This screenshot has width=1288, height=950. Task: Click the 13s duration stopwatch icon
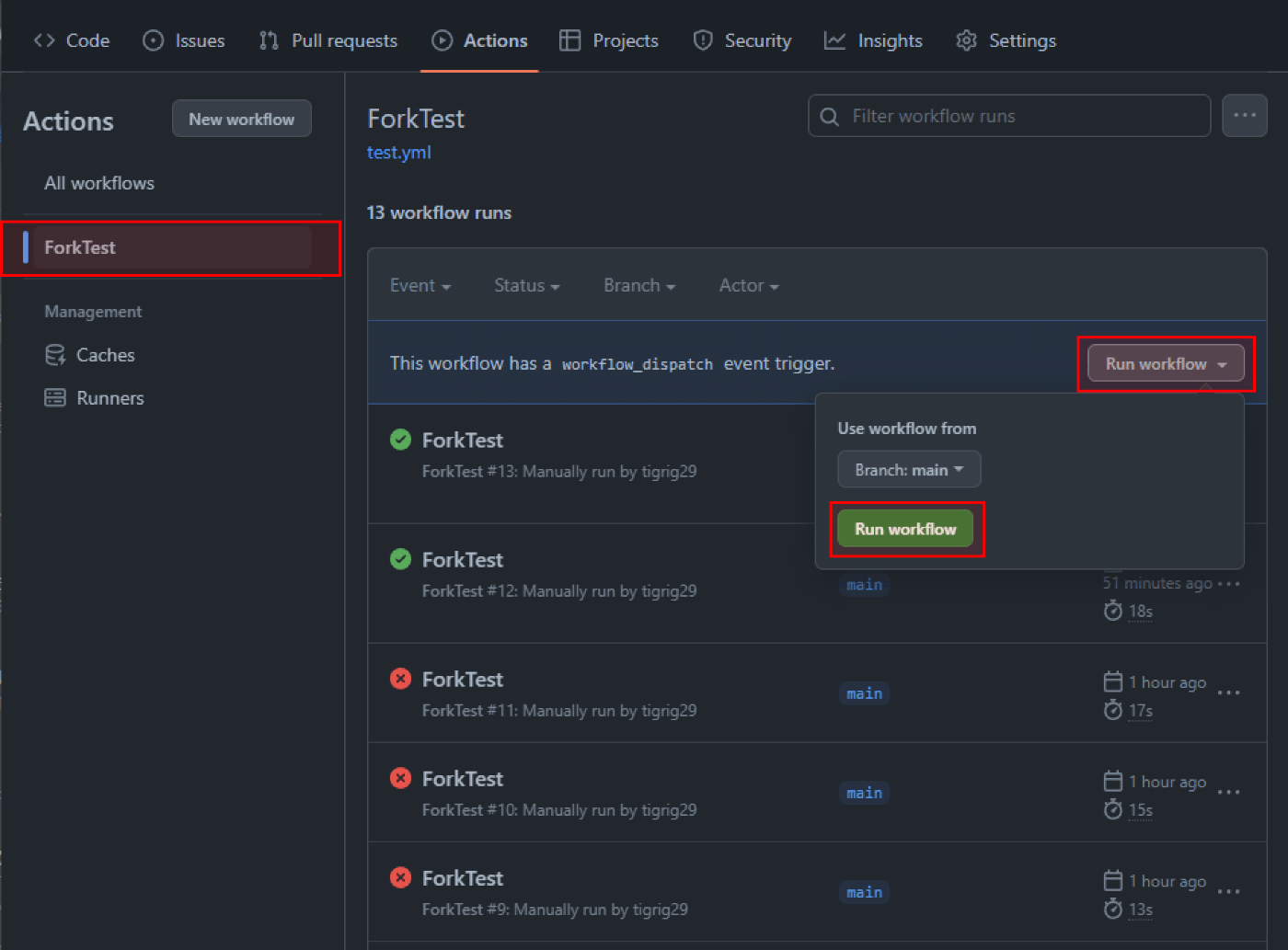coord(1113,909)
